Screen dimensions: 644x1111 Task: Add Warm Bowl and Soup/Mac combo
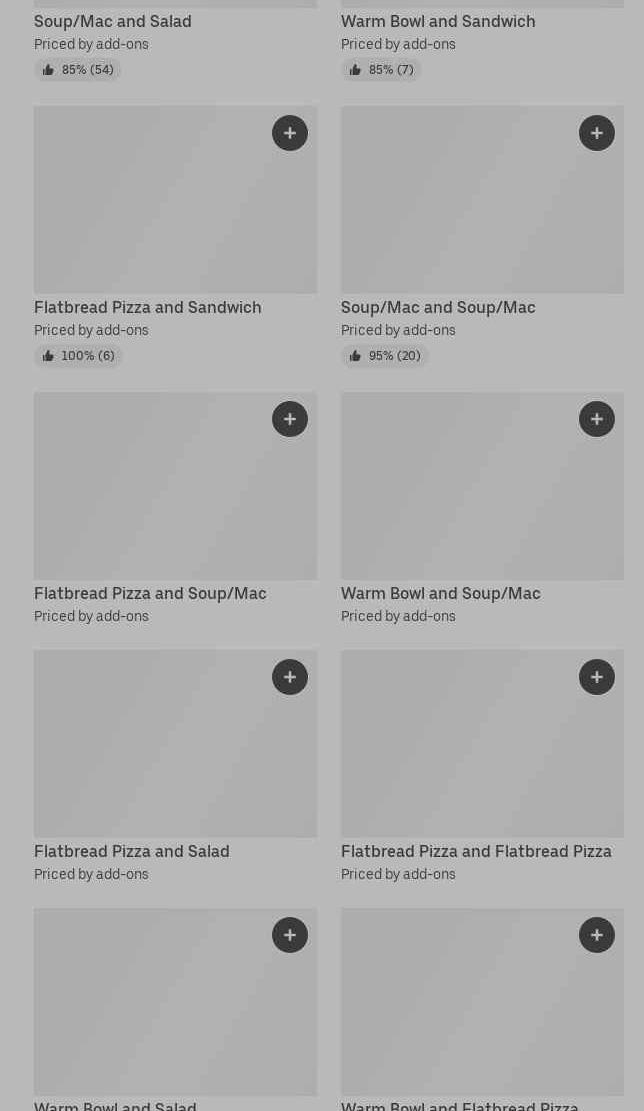(597, 419)
